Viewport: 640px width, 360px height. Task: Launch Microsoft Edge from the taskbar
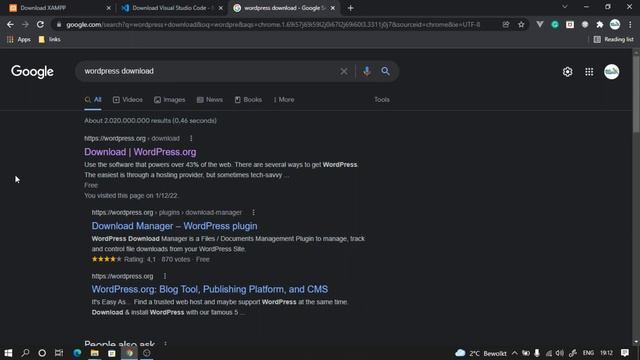pos(77,353)
